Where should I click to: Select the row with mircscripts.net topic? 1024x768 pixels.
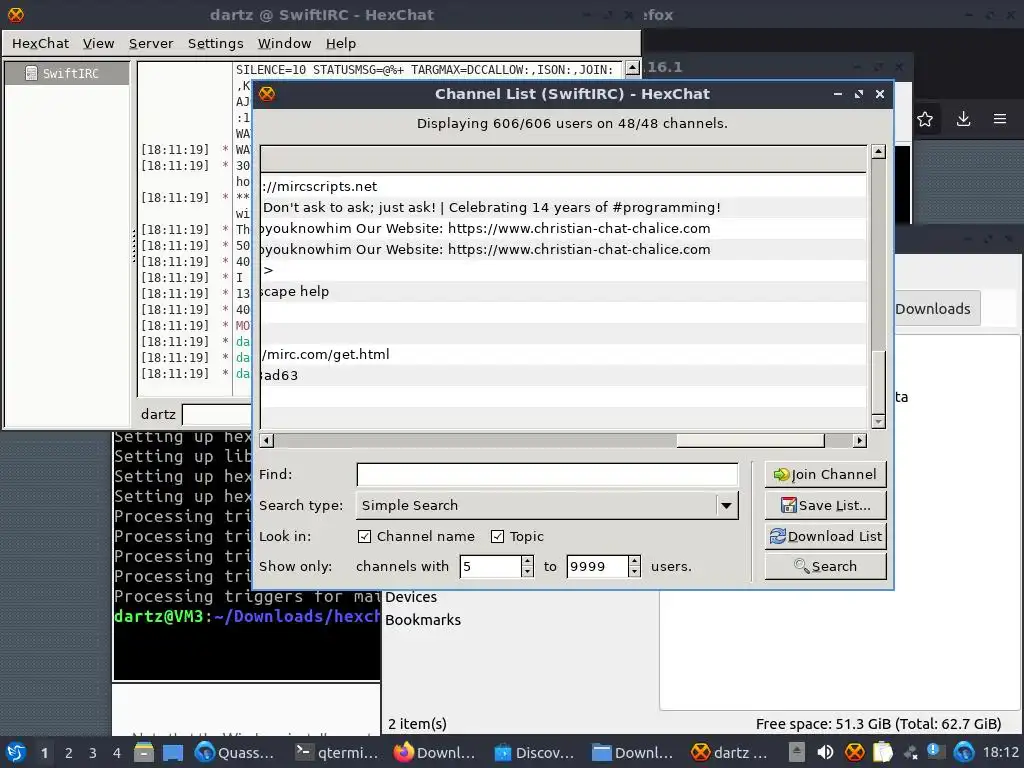pyautogui.click(x=563, y=186)
